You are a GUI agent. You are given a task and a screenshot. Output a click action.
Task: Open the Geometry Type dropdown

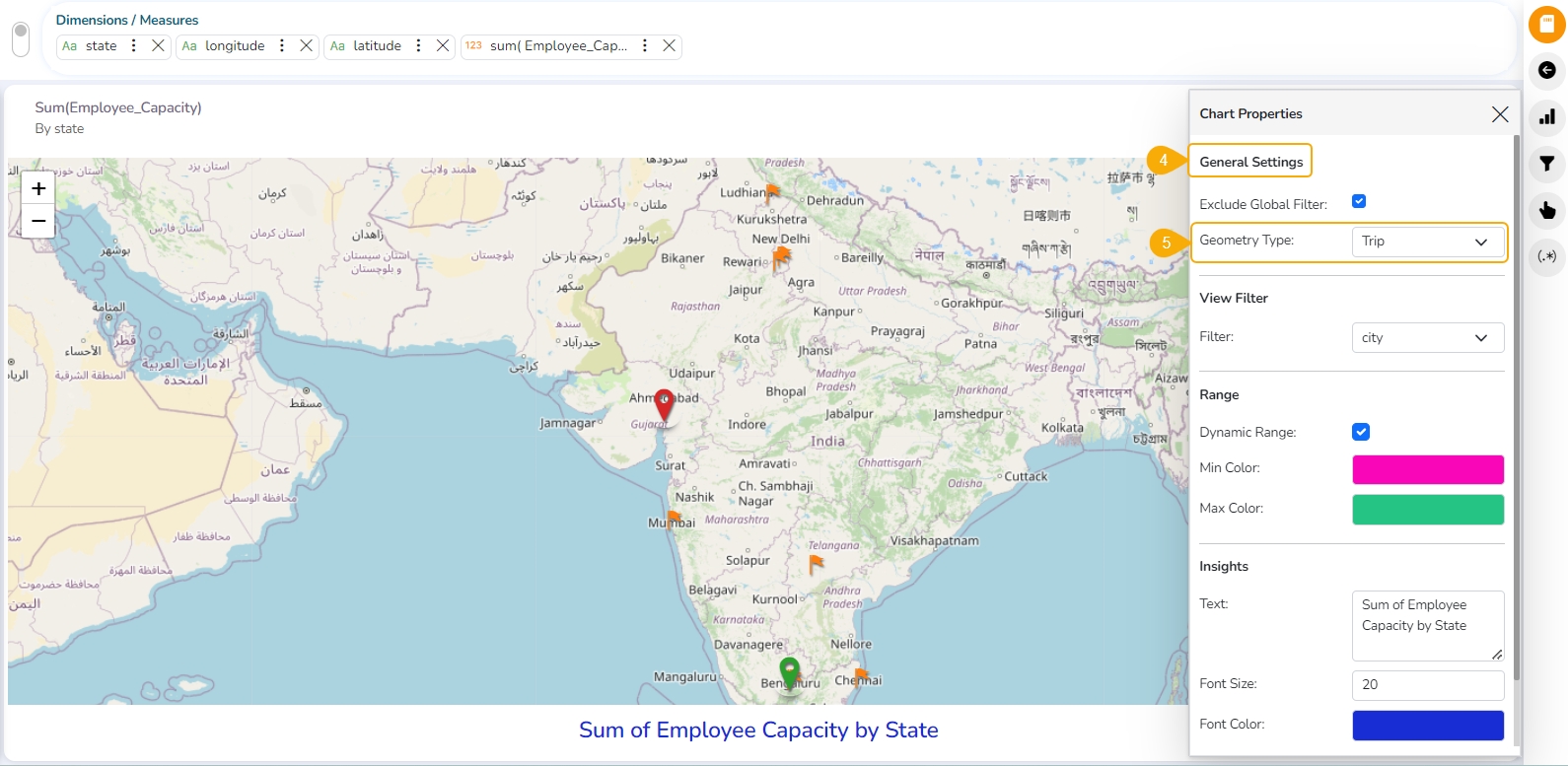pos(1427,242)
